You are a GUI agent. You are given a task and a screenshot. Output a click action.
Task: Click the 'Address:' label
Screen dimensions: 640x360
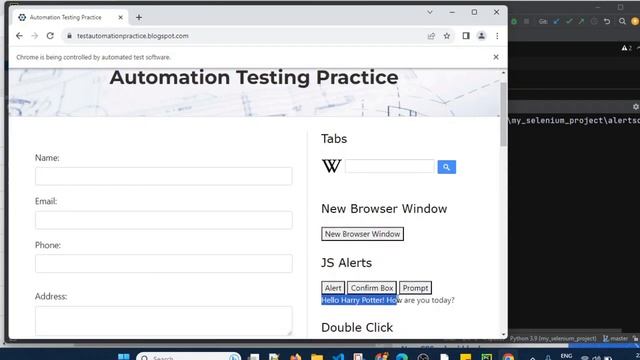point(51,296)
